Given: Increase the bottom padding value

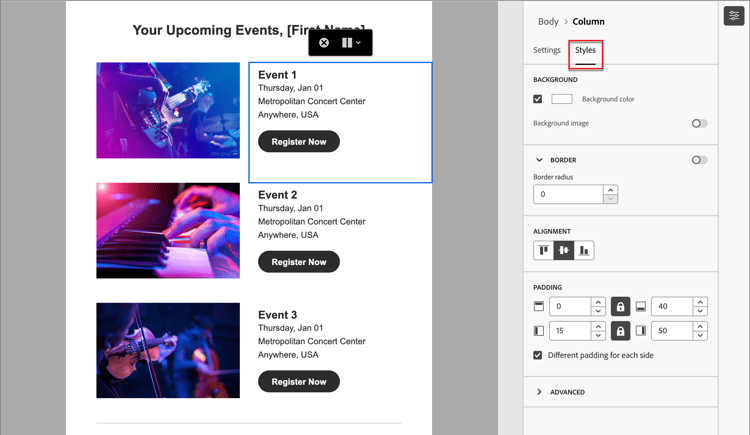Looking at the screenshot, I should click(x=700, y=302).
